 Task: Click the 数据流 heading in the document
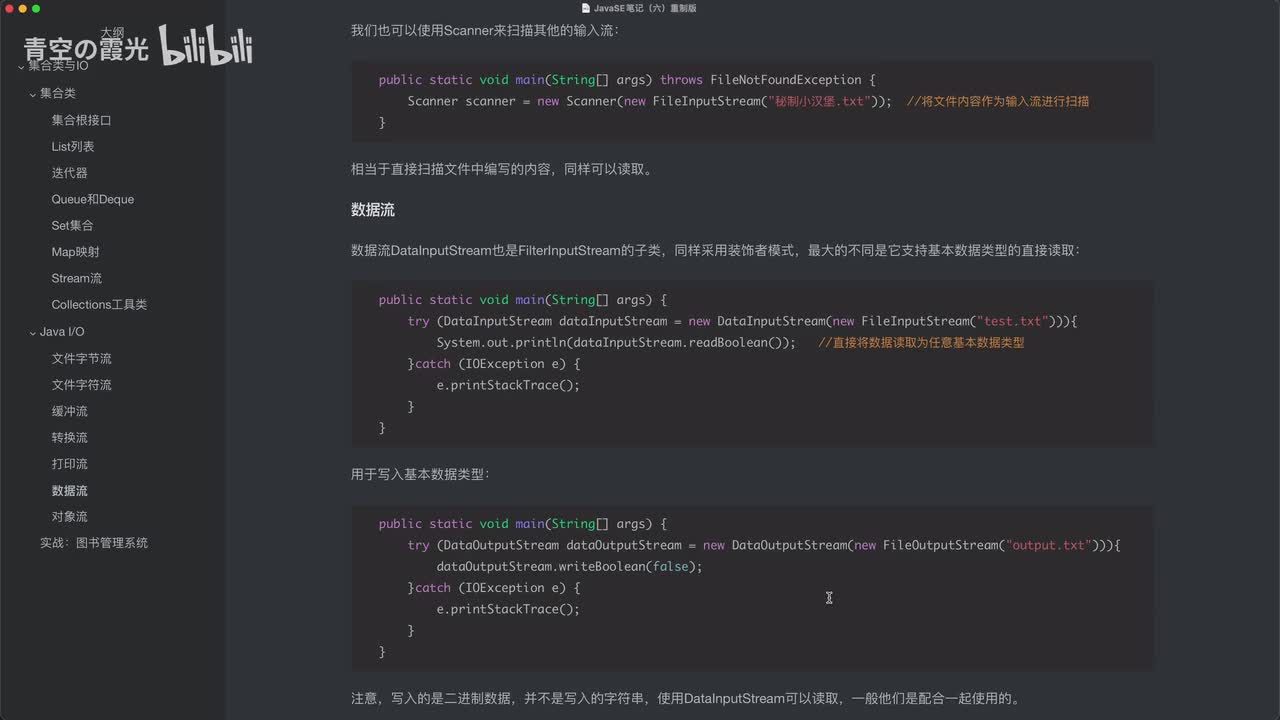coord(372,210)
